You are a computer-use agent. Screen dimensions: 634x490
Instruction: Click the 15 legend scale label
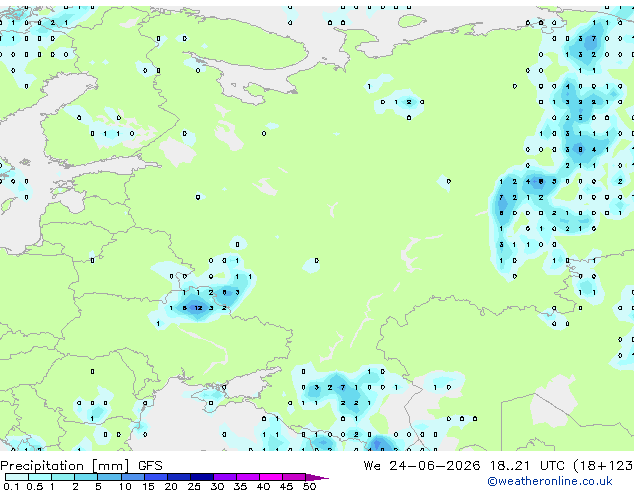tap(148, 486)
